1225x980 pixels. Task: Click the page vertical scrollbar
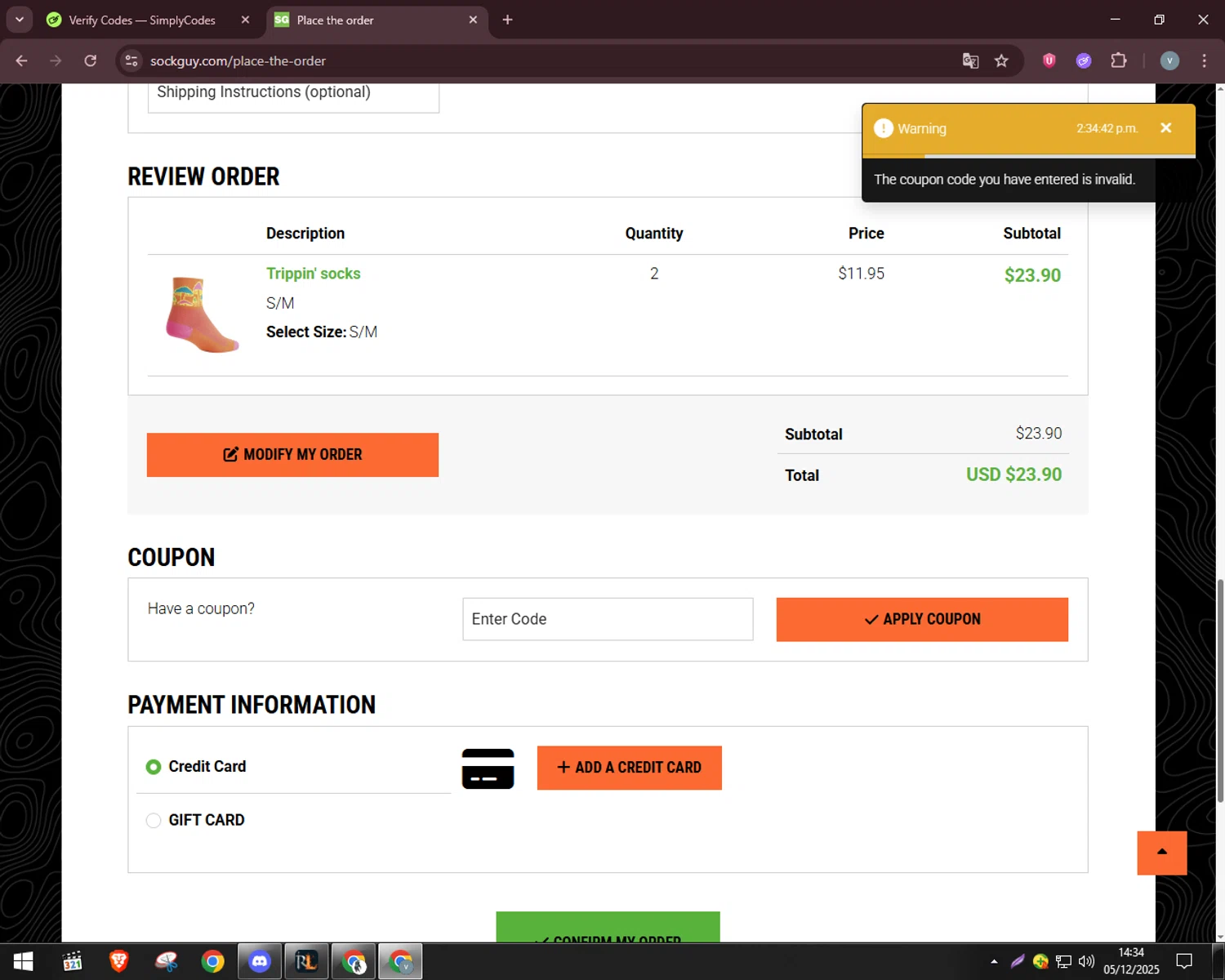pos(1219,690)
